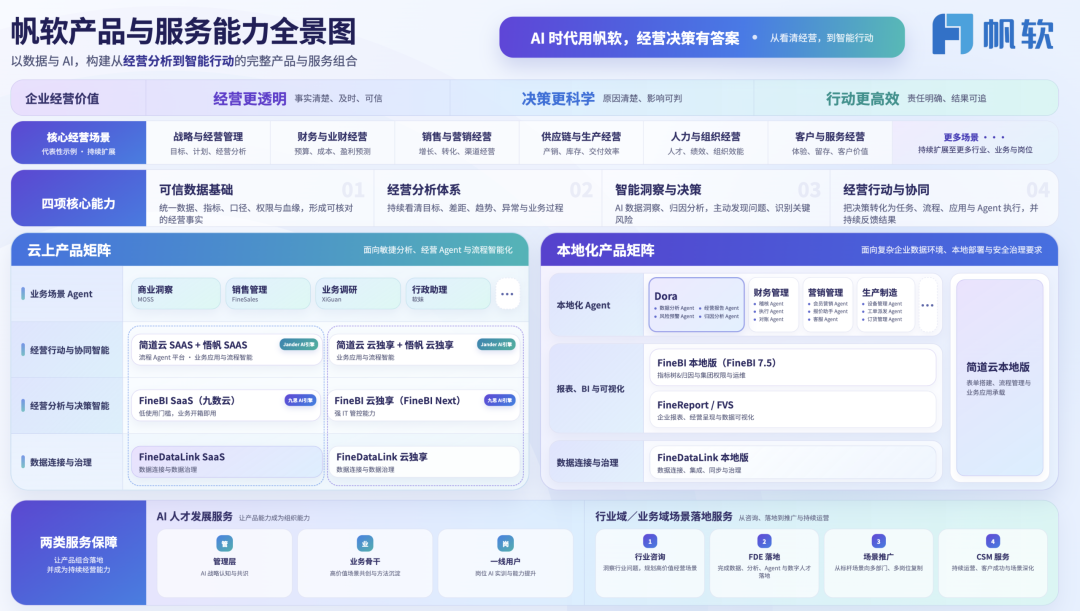Click 九数 AI引擎 badge on FineBI SaaS card
The image size is (1080, 611).
300,400
